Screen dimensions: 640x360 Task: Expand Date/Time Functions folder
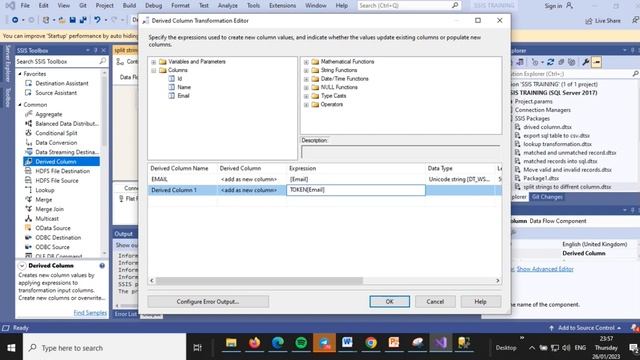pos(306,79)
